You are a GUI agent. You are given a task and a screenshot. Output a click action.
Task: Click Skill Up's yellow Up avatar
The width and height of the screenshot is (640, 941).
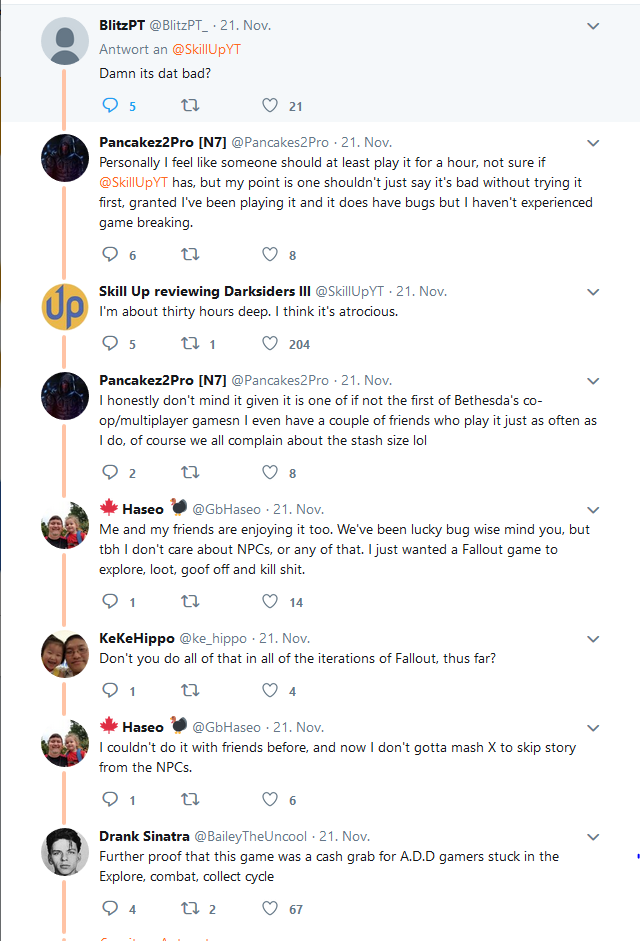point(64,307)
